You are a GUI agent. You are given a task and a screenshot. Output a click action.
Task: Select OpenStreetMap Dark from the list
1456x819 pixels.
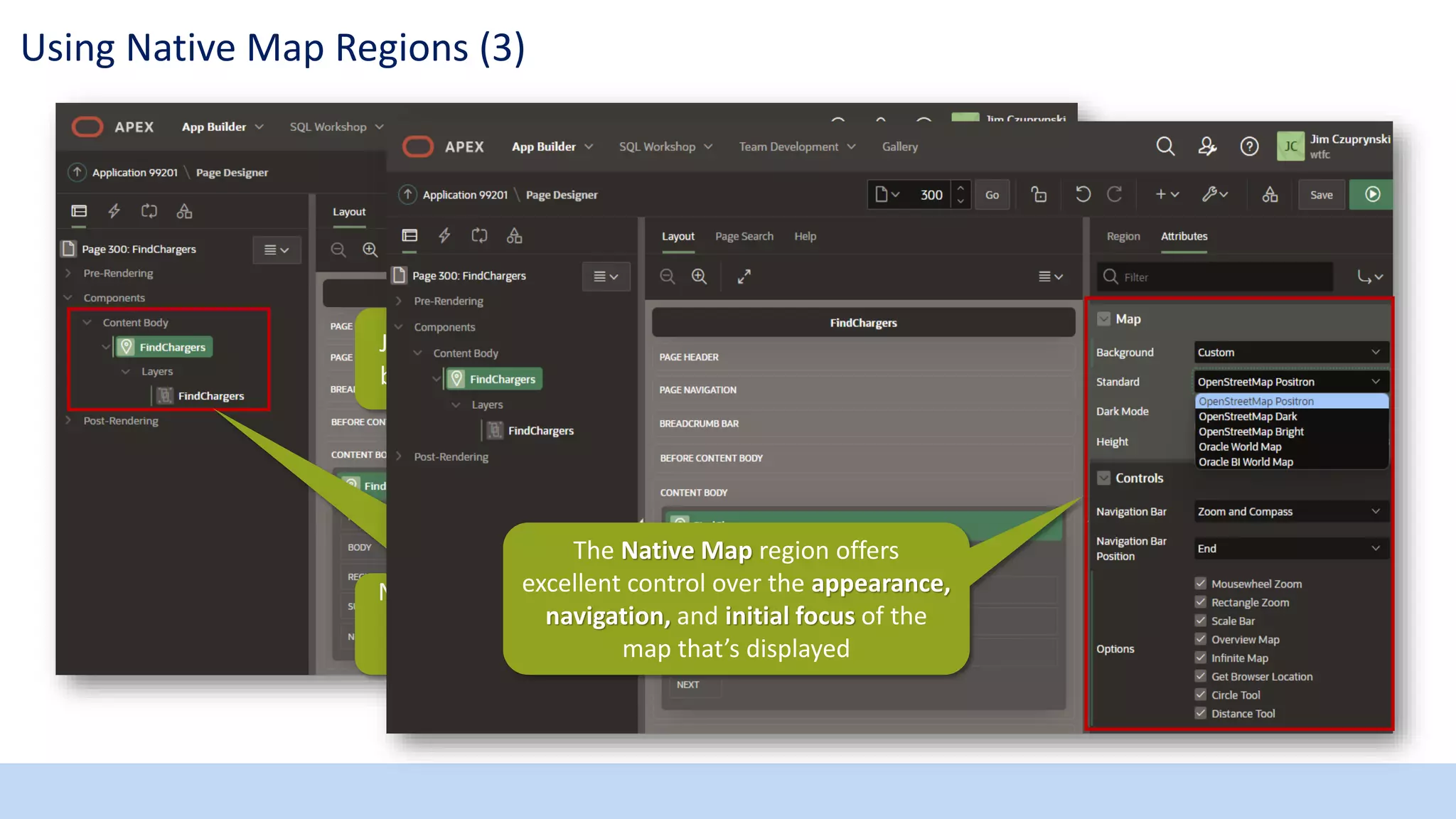[x=1291, y=417]
